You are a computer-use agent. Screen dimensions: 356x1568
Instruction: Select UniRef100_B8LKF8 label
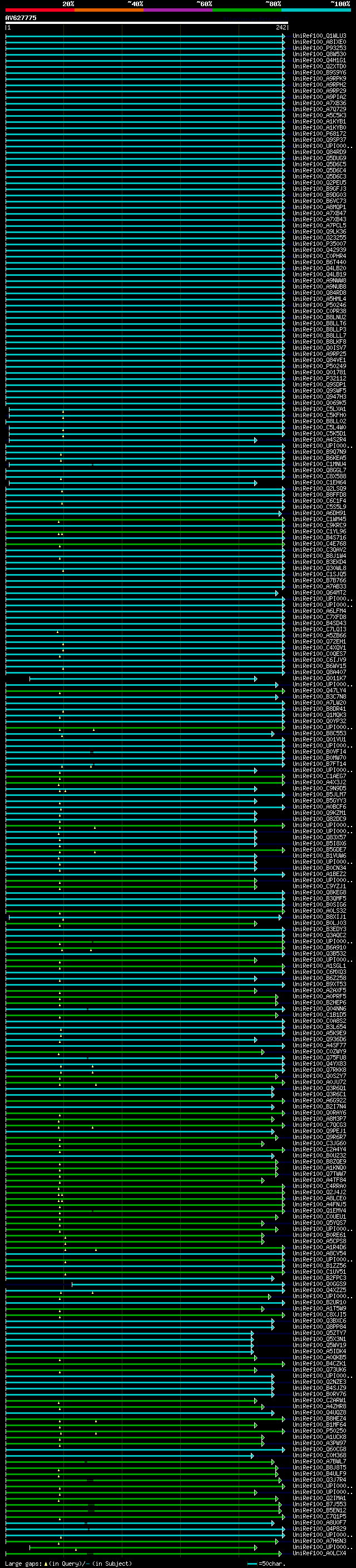tap(319, 342)
